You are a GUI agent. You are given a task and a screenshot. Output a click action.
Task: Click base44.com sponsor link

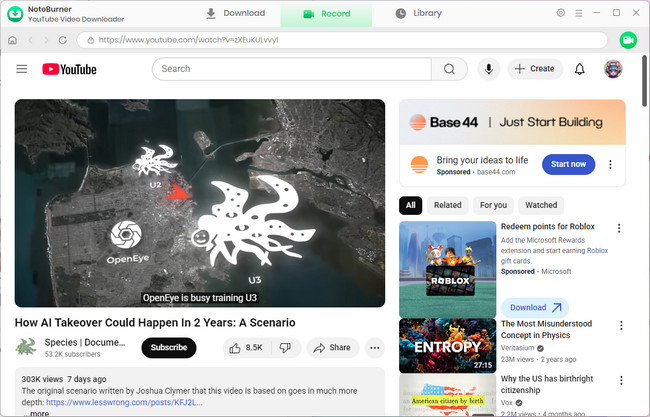click(x=496, y=172)
